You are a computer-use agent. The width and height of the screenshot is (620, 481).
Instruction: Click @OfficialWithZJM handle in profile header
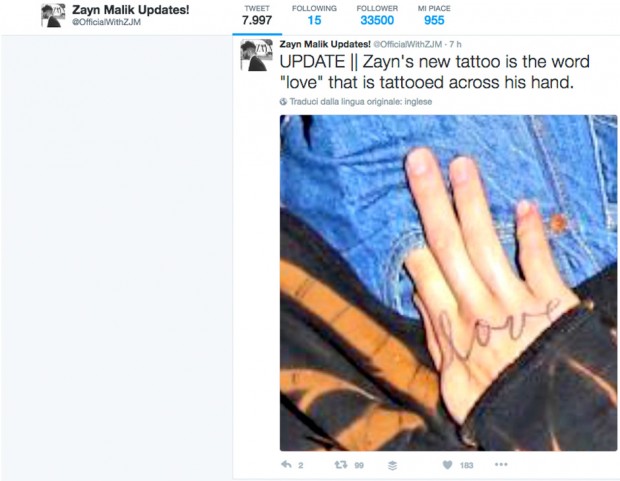106,22
